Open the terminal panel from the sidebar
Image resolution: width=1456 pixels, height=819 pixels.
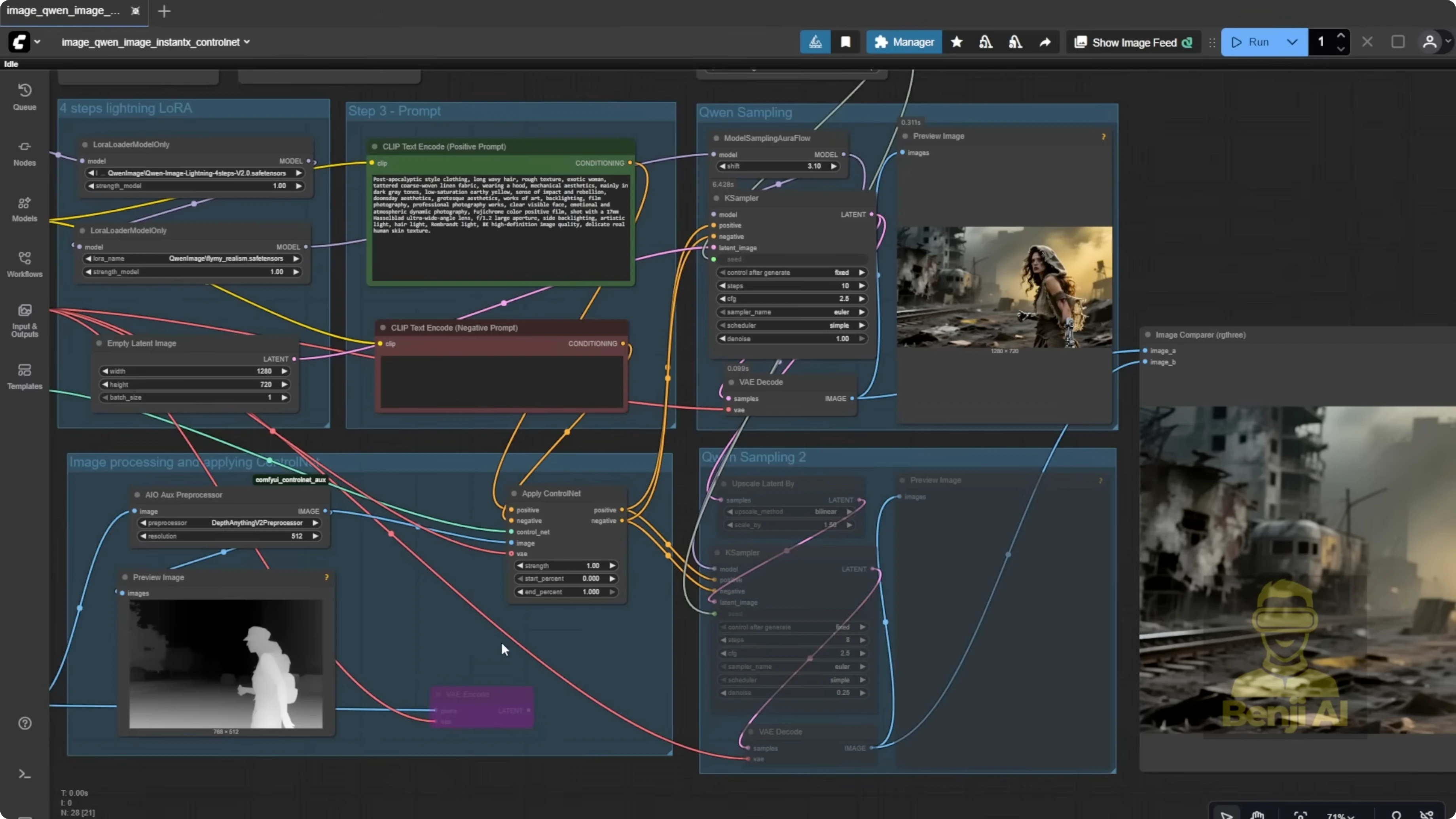coord(24,773)
